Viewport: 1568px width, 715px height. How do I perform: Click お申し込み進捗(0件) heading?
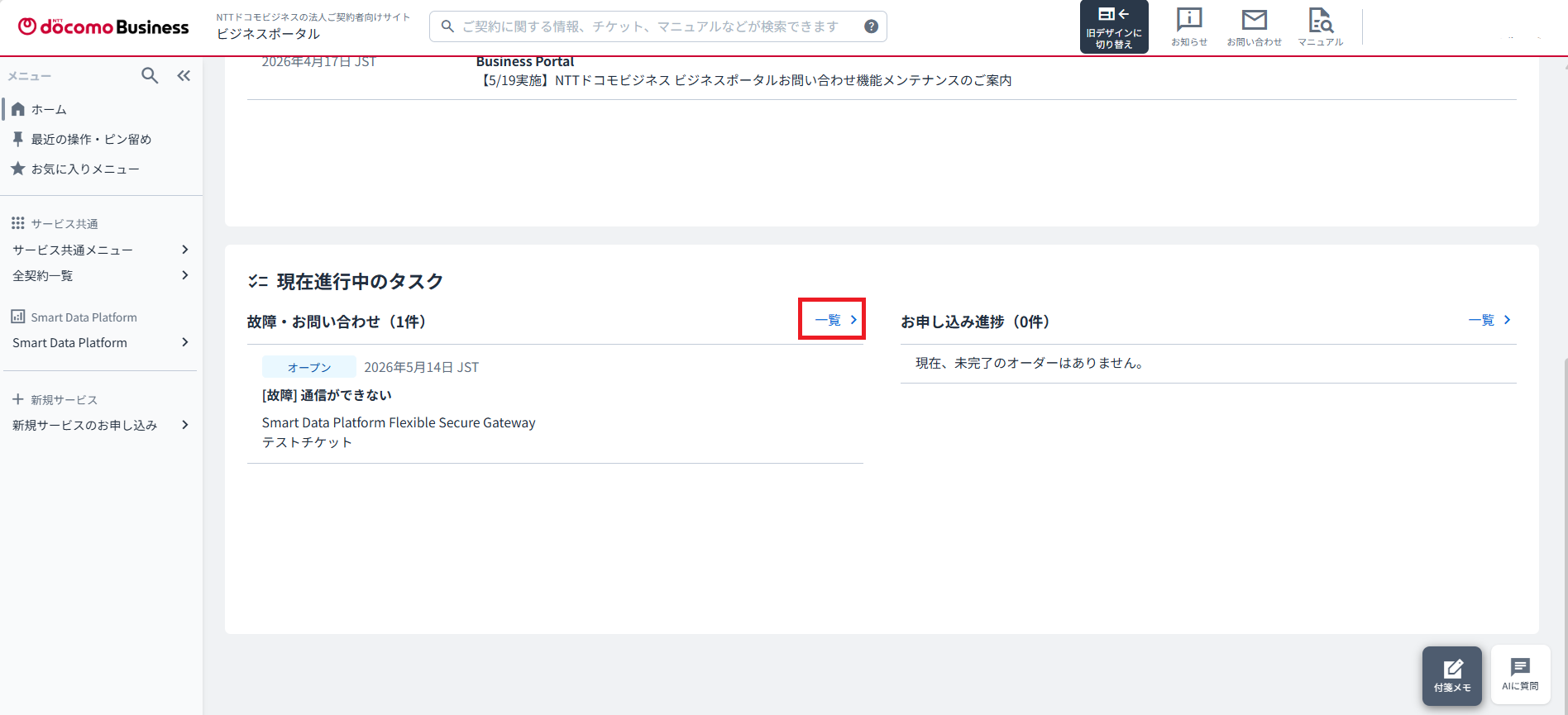pos(975,322)
